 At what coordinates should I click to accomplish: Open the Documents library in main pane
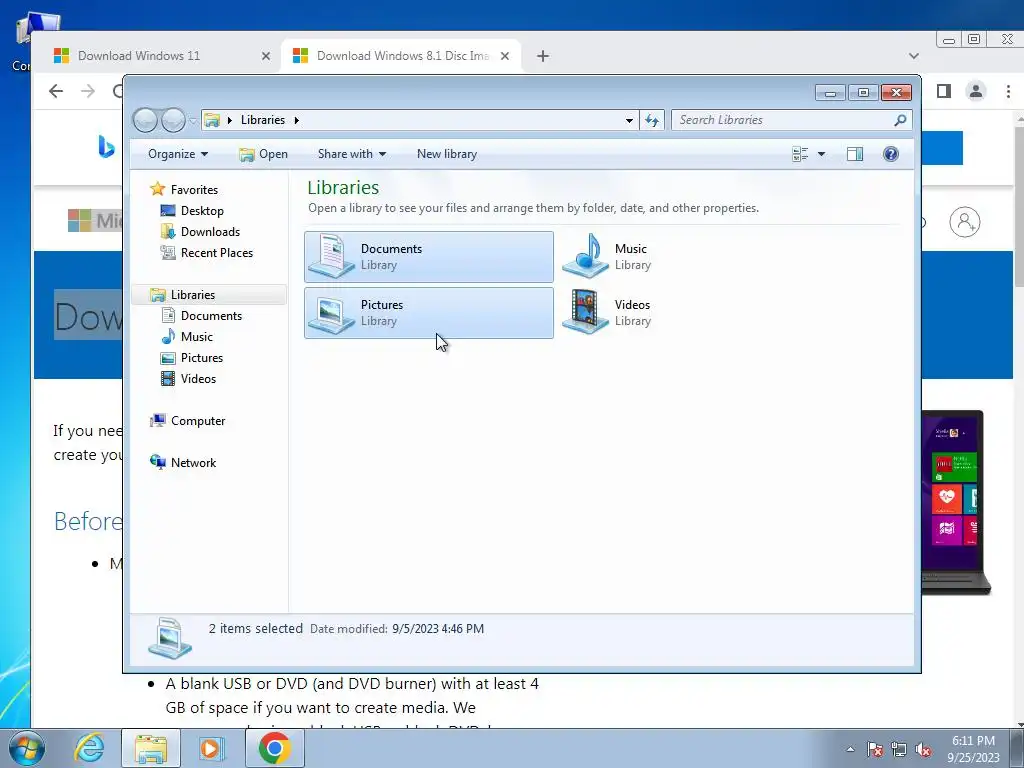[428, 257]
